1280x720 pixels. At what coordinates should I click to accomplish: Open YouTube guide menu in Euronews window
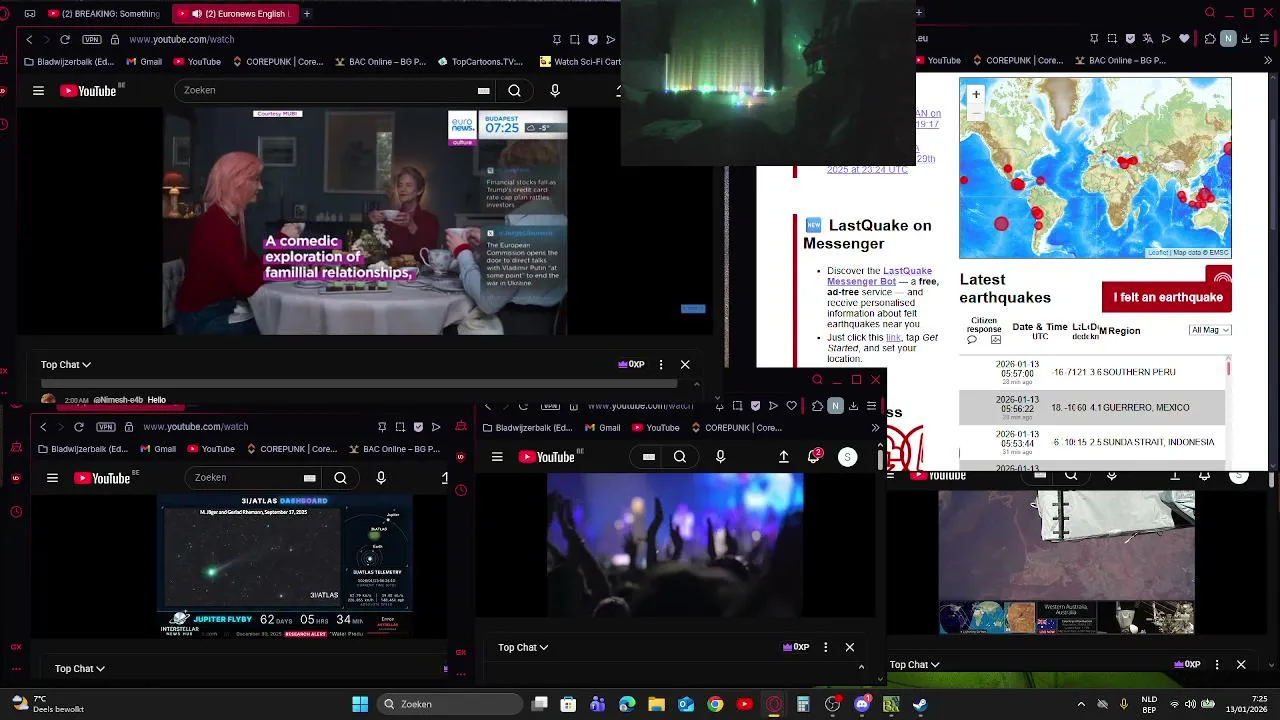click(38, 90)
